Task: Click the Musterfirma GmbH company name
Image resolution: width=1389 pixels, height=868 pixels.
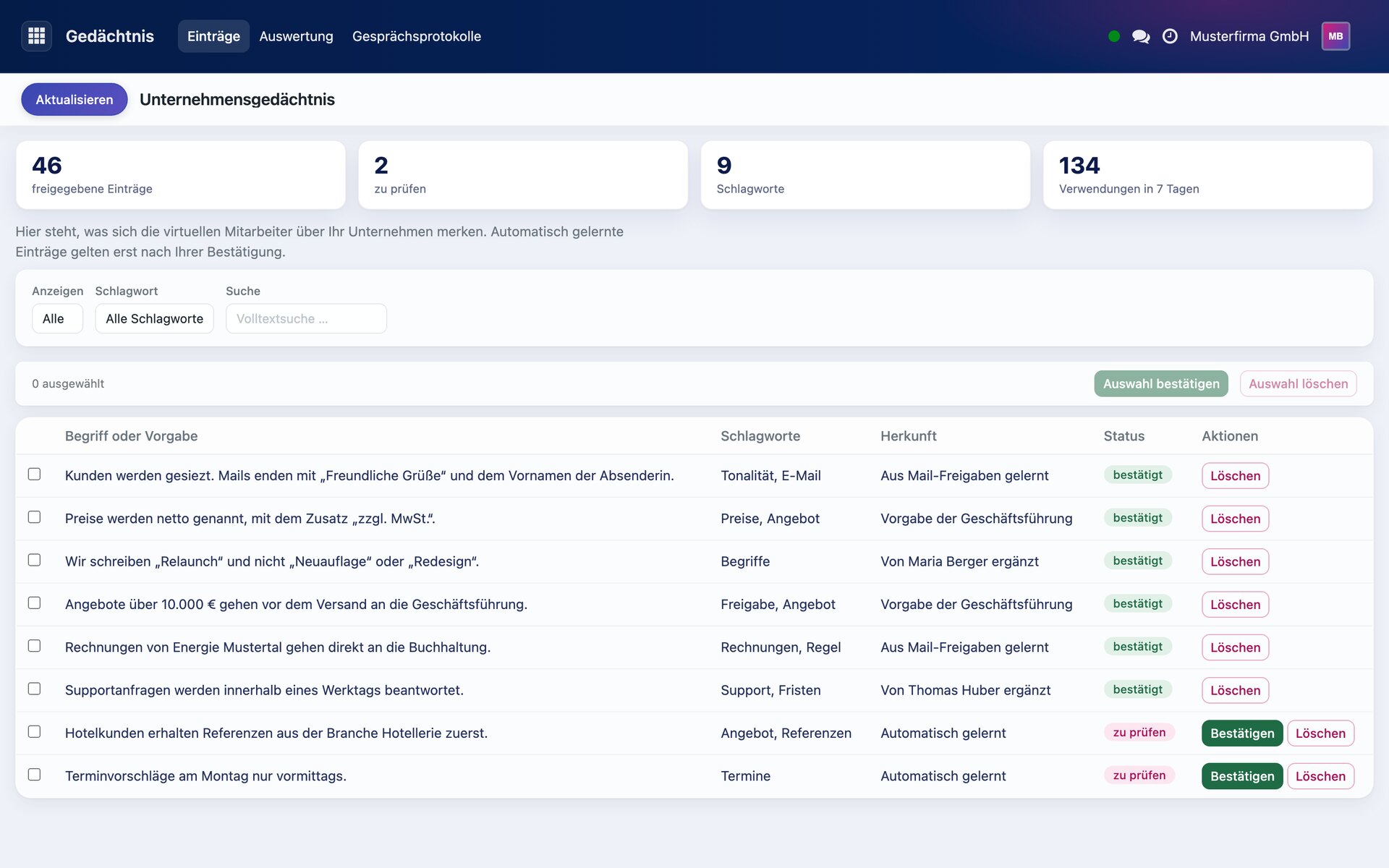Action: point(1249,36)
